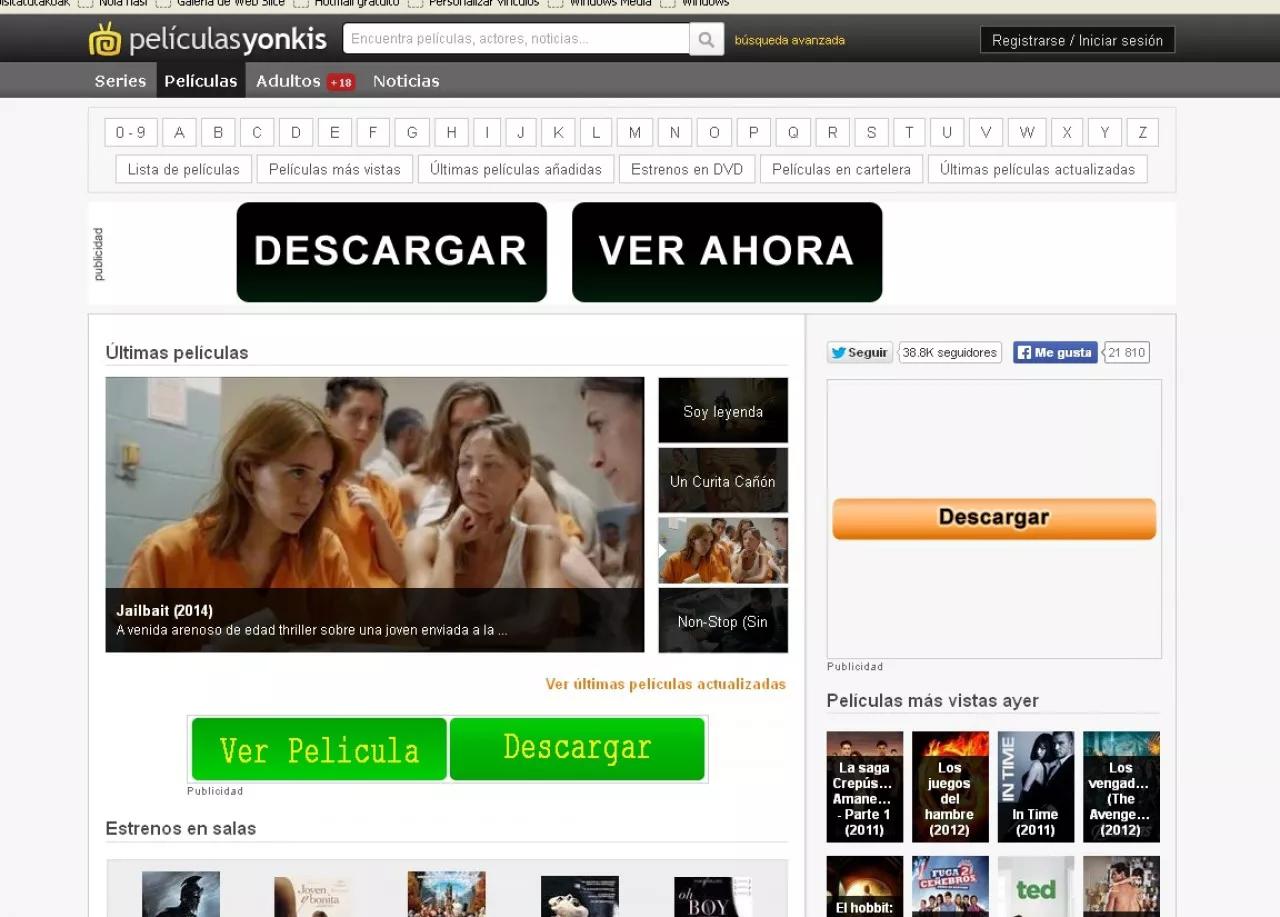Filter movies by letter R
The image size is (1280, 917).
coord(832,132)
